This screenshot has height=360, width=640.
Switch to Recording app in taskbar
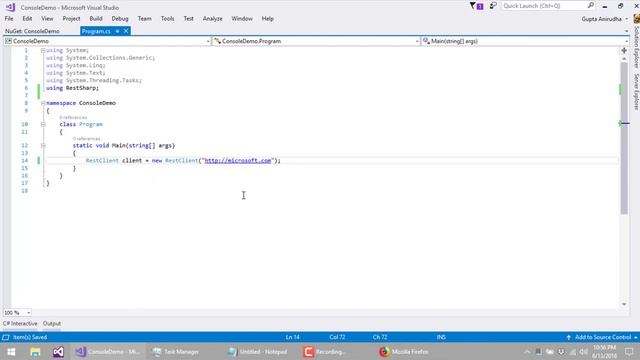[x=325, y=352]
